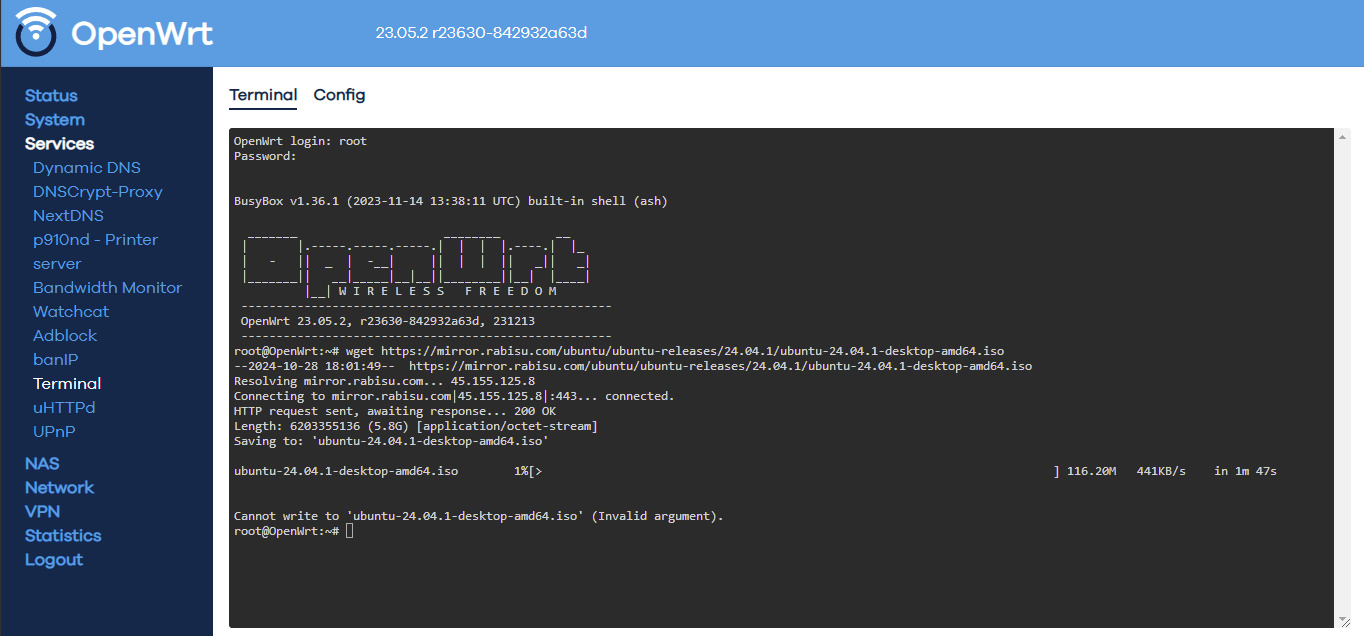Click the terminal resize handle corner
The image size is (1364, 636).
pyautogui.click(x=1343, y=621)
